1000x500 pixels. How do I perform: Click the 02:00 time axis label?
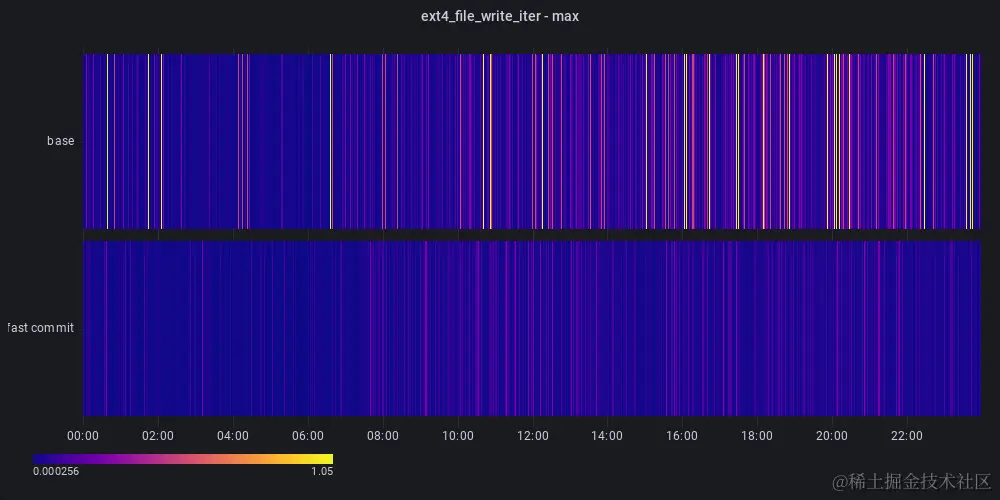pos(158,436)
